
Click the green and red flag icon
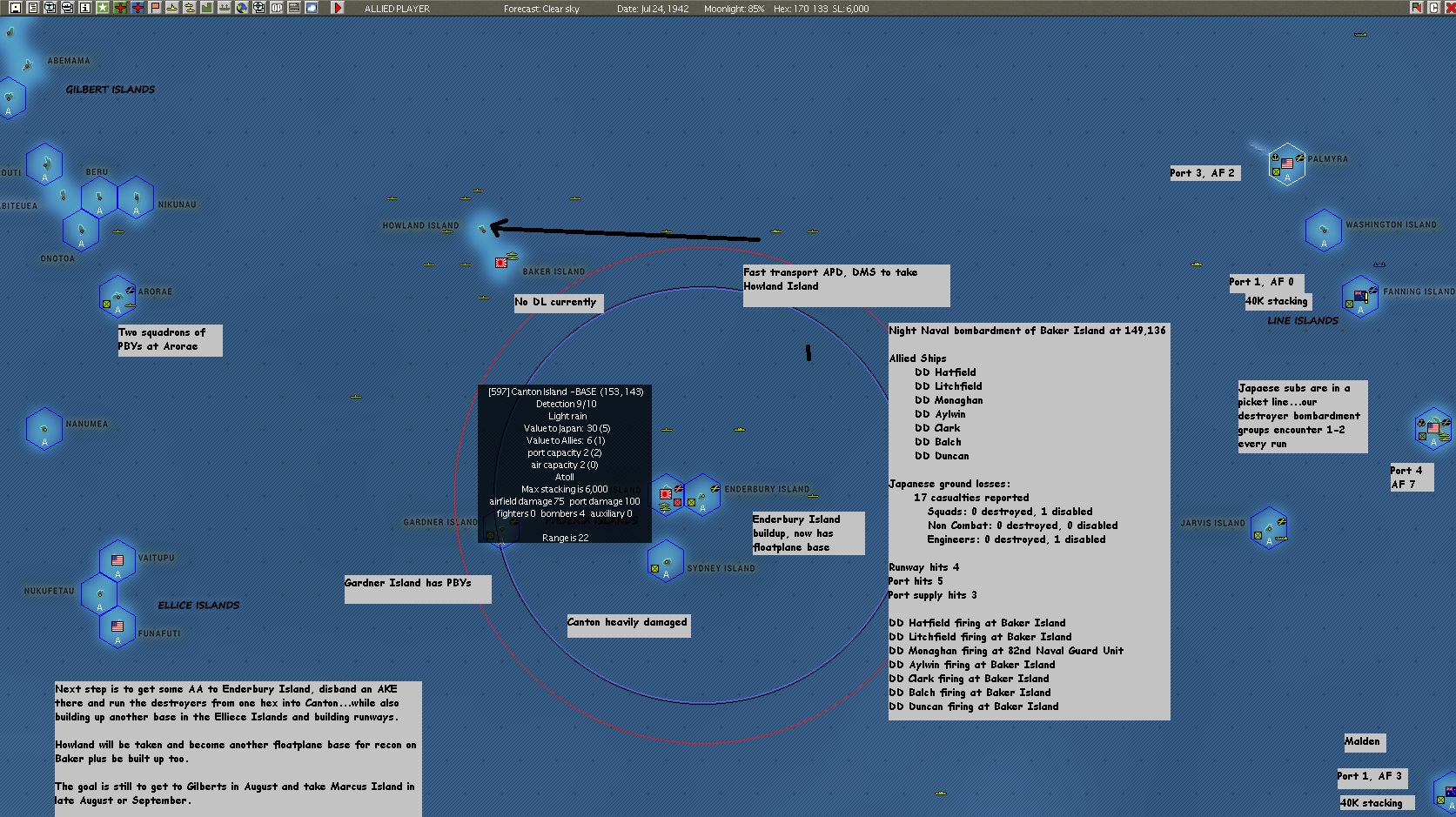(x=1417, y=8)
